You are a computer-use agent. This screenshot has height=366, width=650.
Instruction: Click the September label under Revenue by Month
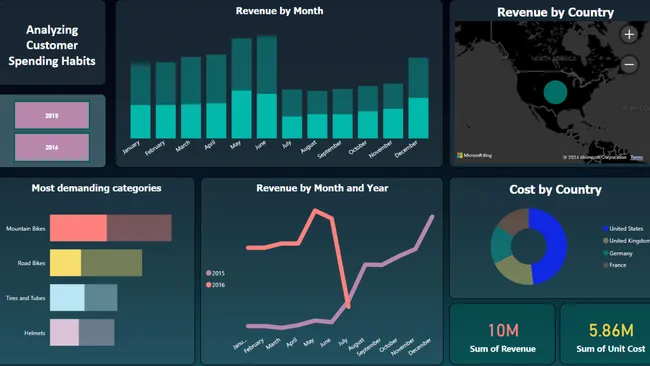tap(330, 150)
